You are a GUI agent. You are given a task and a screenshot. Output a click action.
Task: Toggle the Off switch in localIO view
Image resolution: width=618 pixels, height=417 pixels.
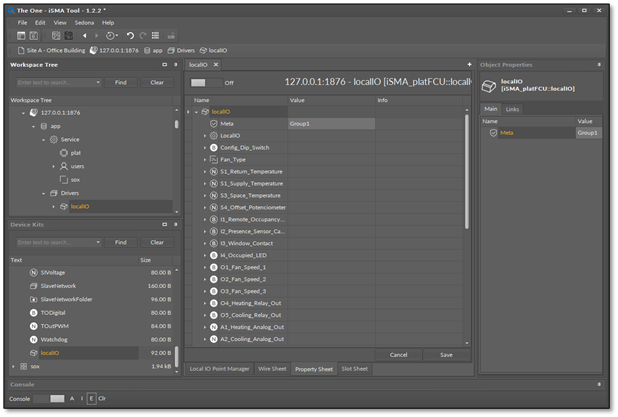click(205, 83)
